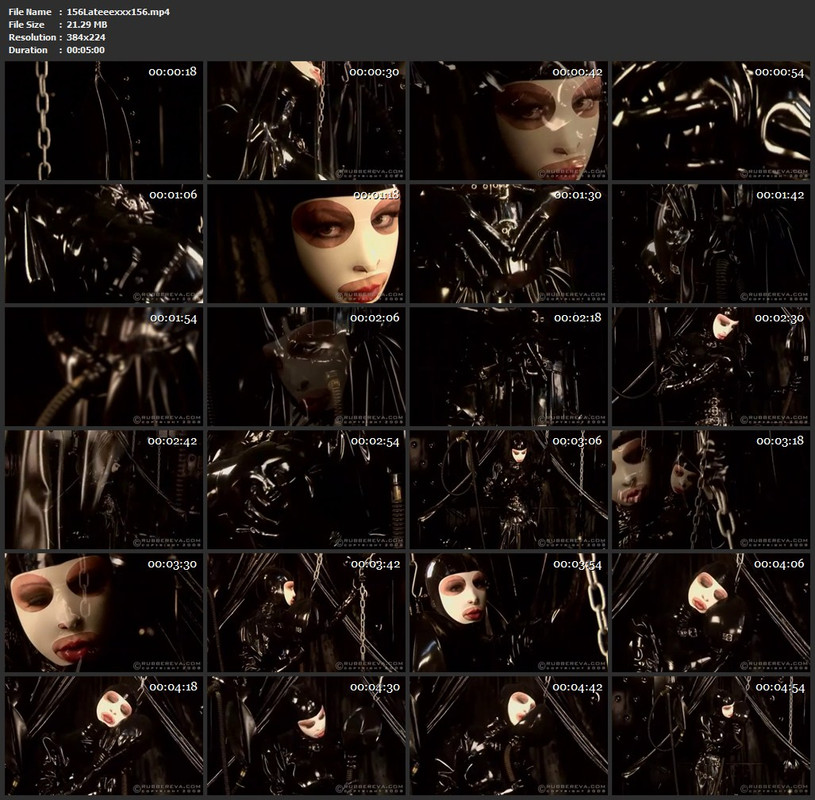View the frame at 00:04:30
The image size is (815, 800).
pos(306,736)
